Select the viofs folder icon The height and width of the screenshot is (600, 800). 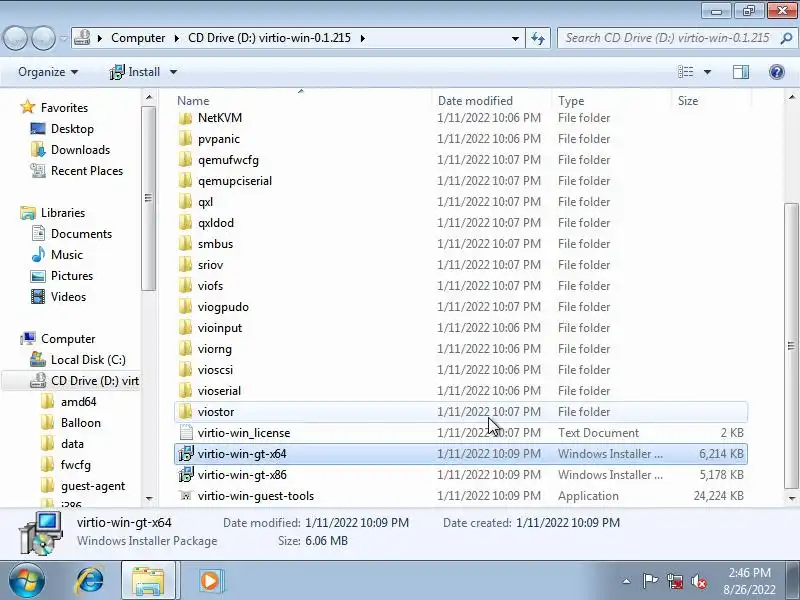click(186, 286)
